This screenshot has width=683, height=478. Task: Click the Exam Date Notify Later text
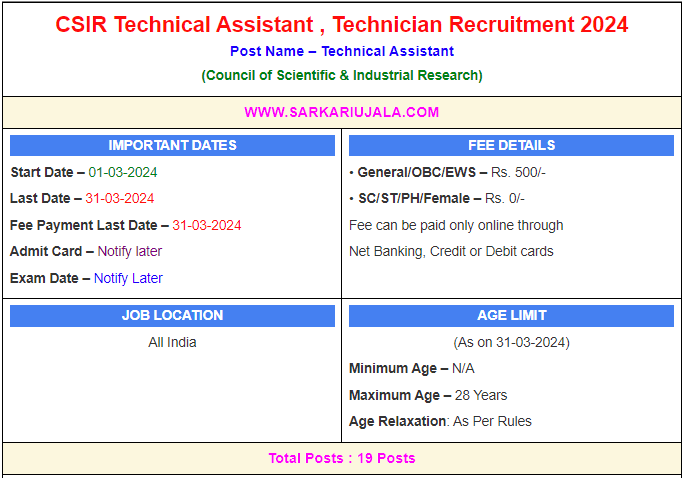(128, 278)
